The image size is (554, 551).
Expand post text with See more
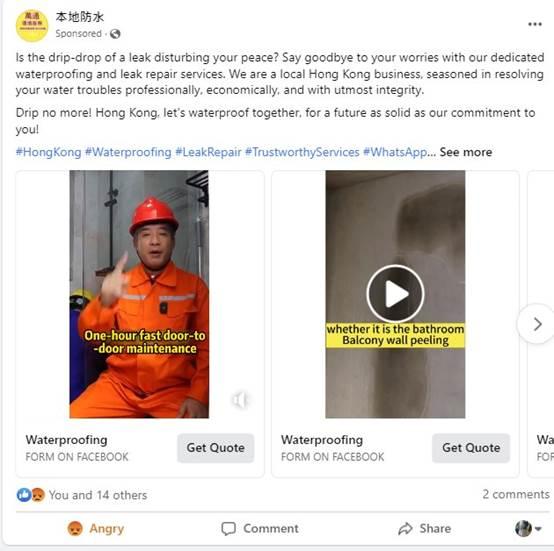[466, 152]
